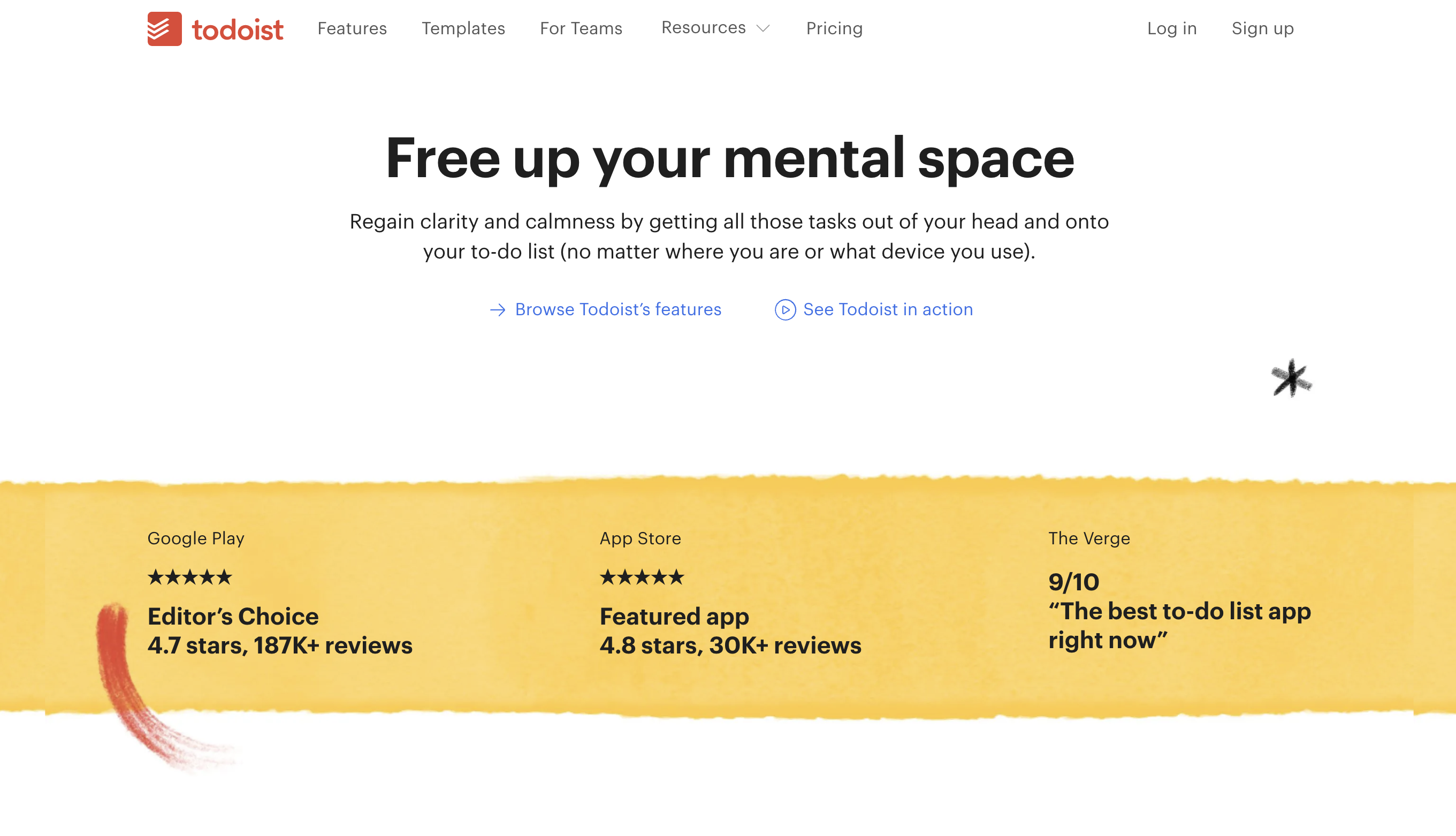1456x836 pixels.
Task: Click the Features navigation menu item
Action: pos(352,28)
